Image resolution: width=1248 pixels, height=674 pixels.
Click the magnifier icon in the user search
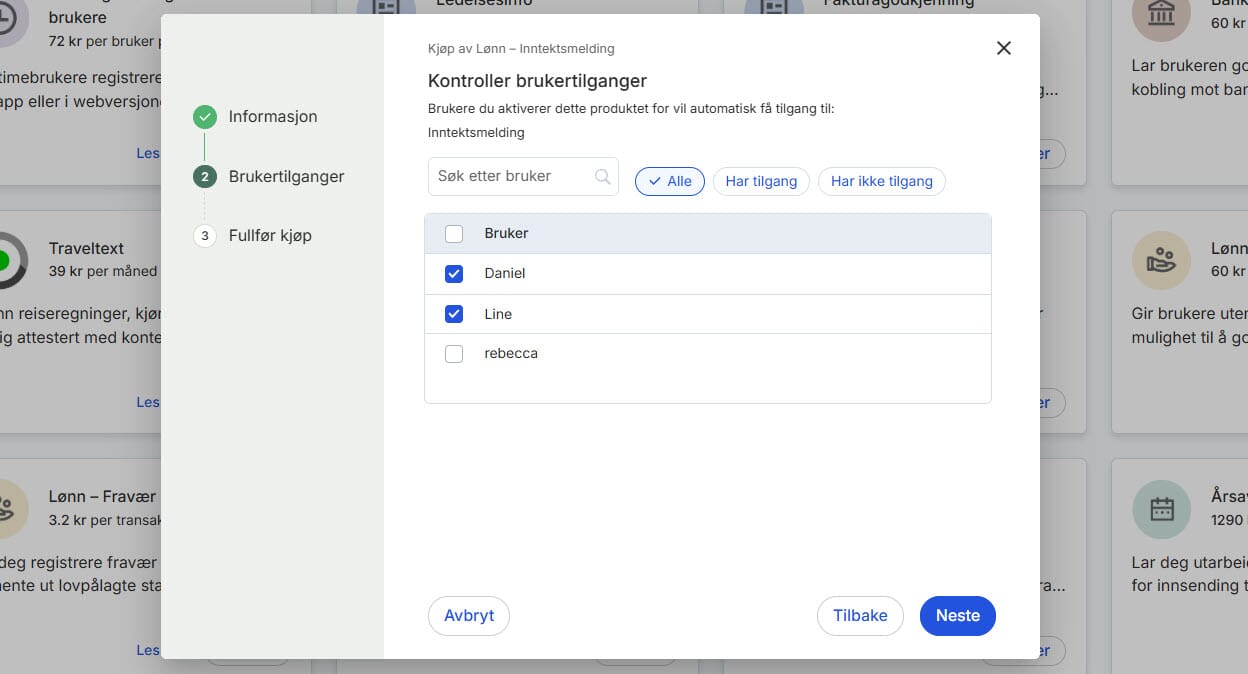[603, 176]
